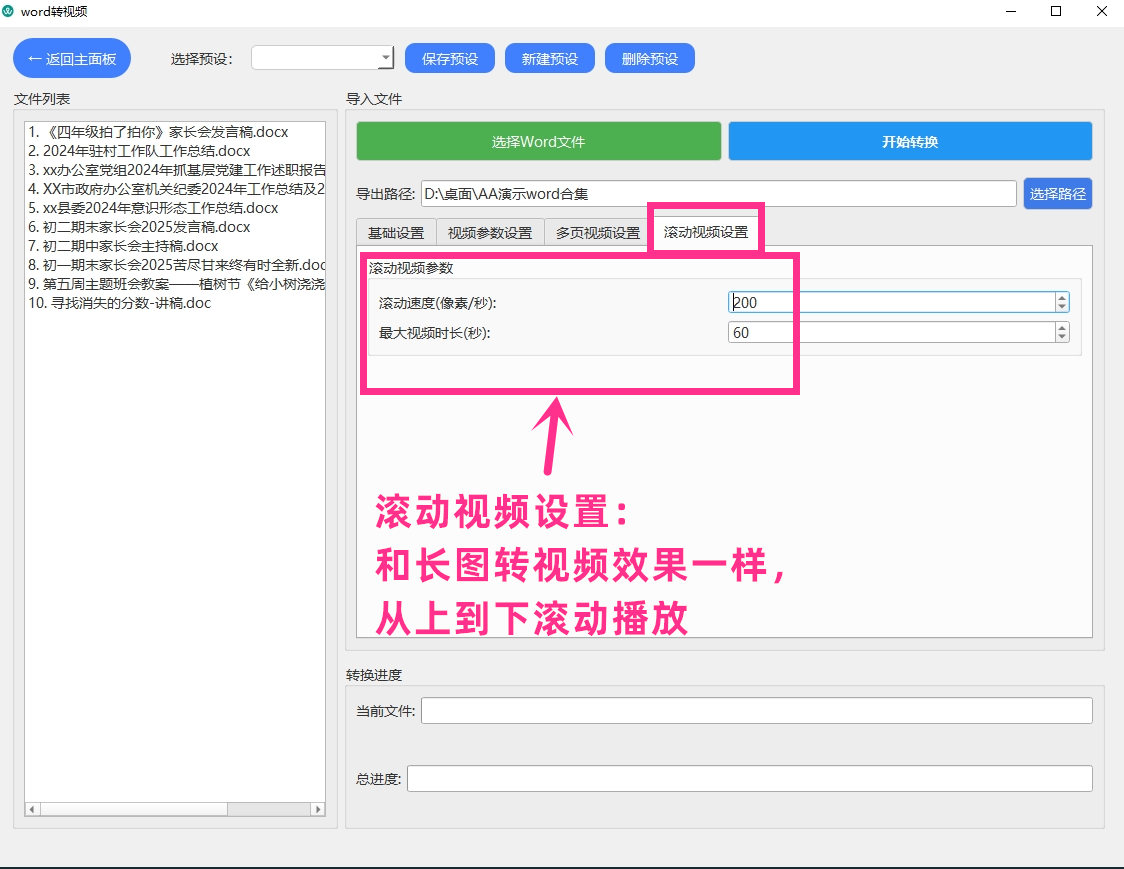The width and height of the screenshot is (1124, 869).
Task: Select file 4 XX市政府办公室机关纪委
Action: (175, 189)
